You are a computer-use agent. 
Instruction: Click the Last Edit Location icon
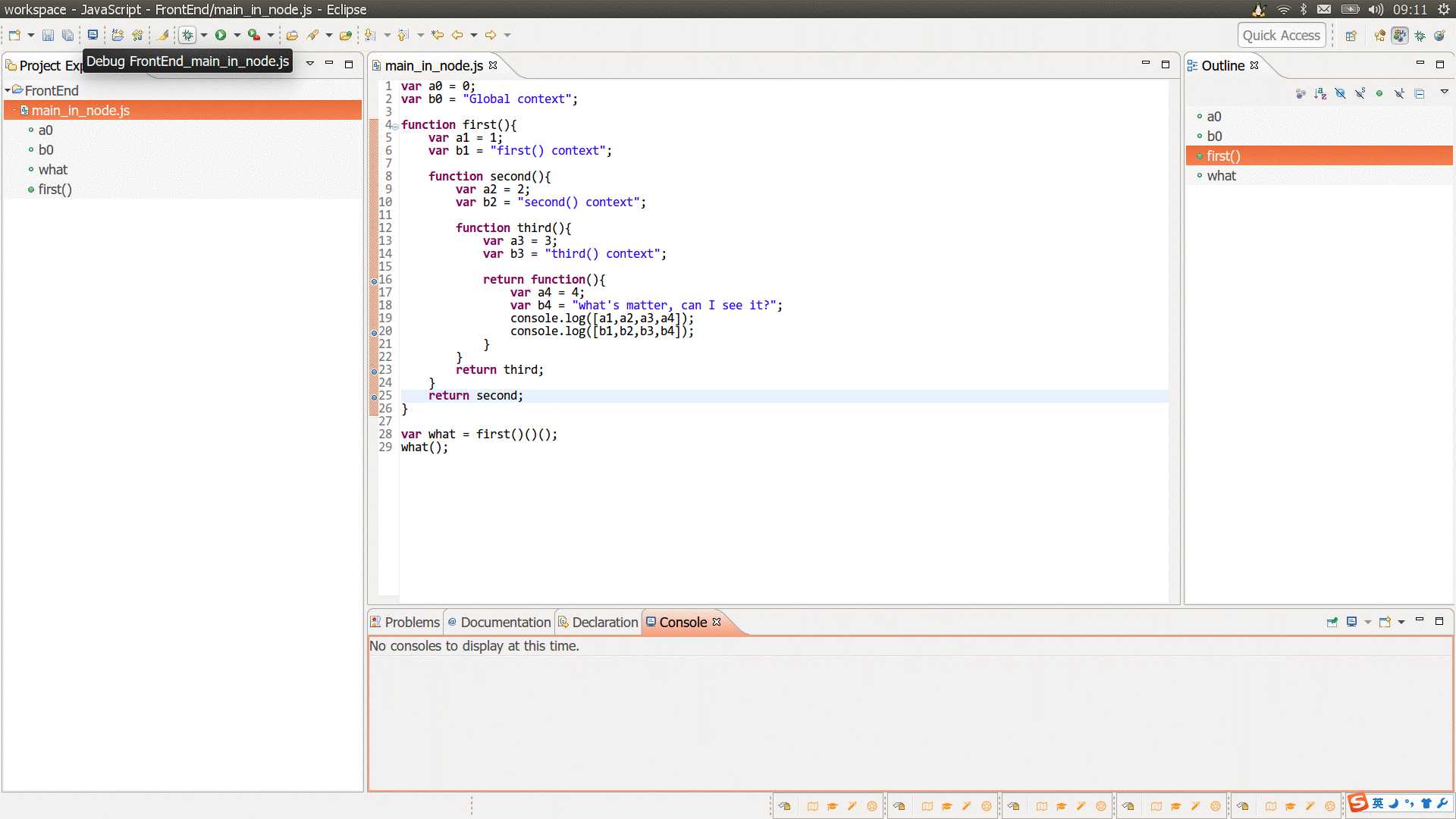(x=438, y=35)
